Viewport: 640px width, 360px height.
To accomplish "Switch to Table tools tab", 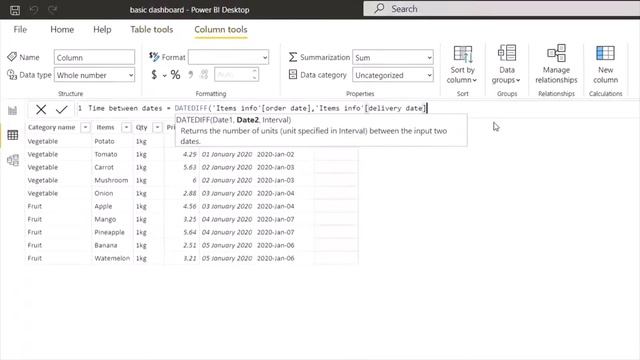I will [152, 29].
